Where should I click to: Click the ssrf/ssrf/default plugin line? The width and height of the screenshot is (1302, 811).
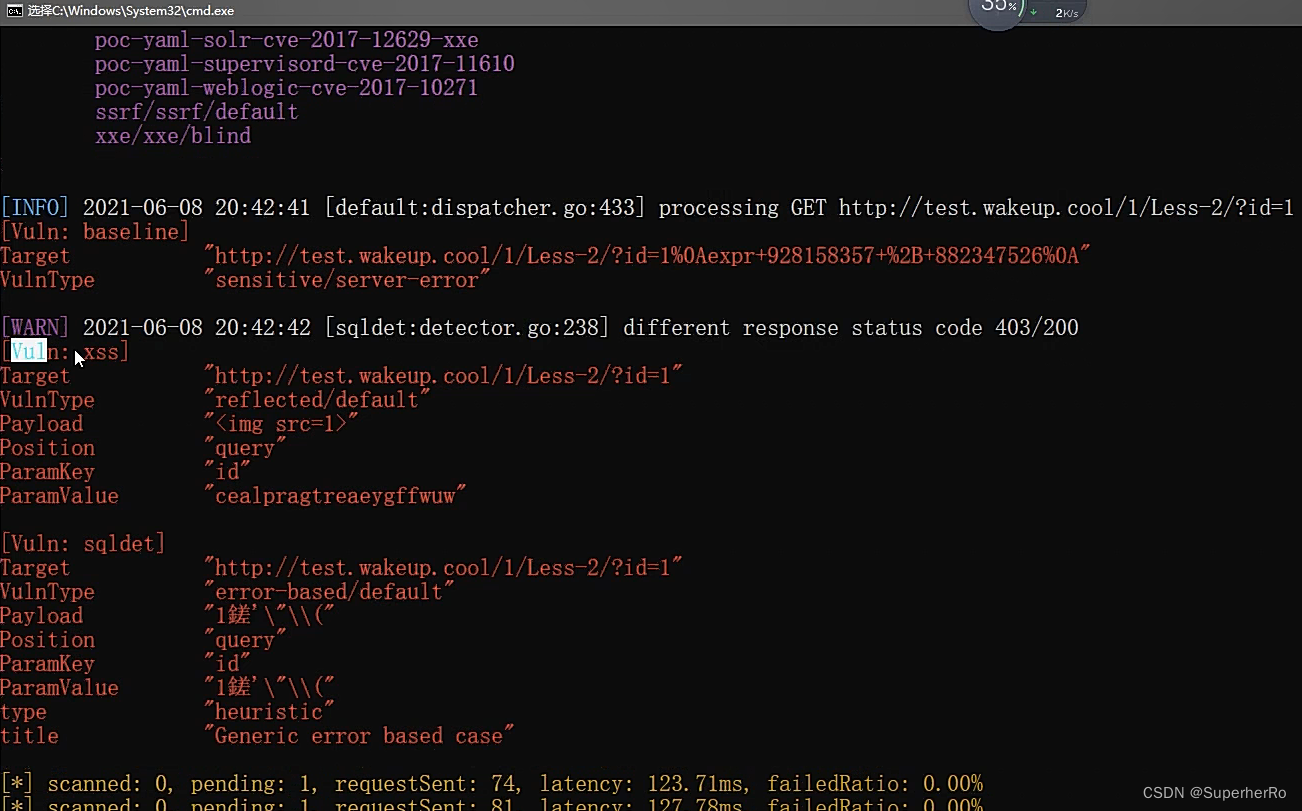coord(197,112)
